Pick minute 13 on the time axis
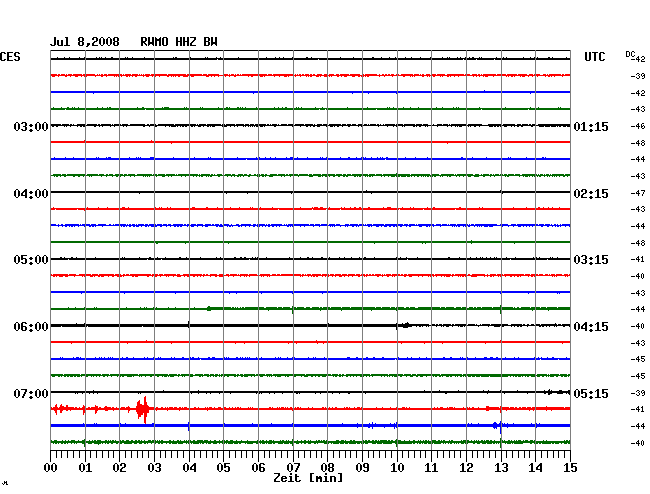Viewport: 650px width, 494px height. point(501,468)
